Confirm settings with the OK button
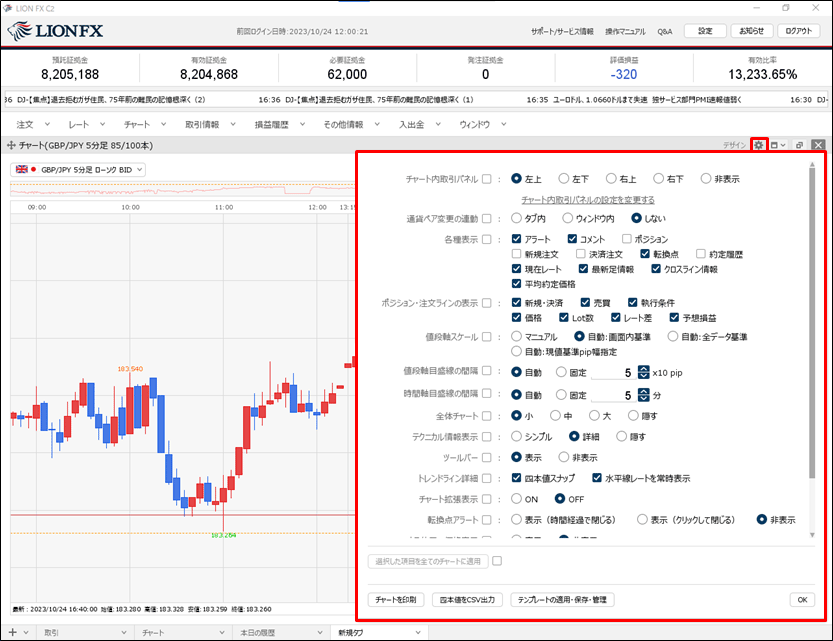 coord(802,600)
